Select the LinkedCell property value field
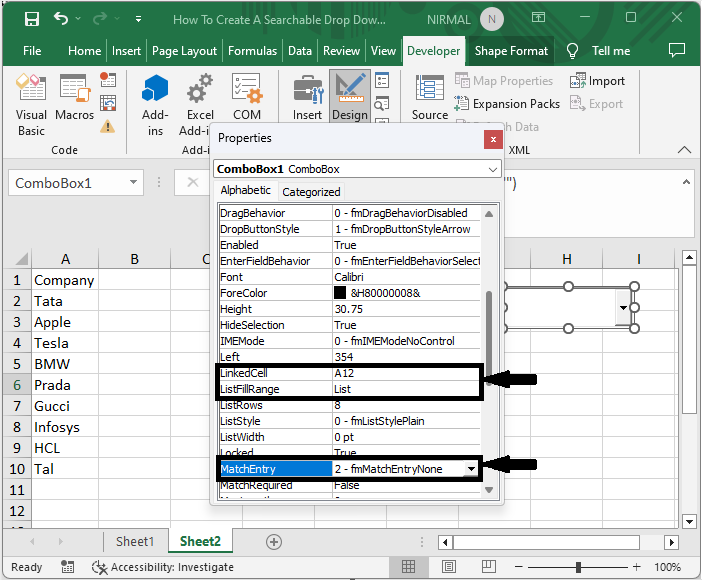This screenshot has width=702, height=580. tap(405, 373)
